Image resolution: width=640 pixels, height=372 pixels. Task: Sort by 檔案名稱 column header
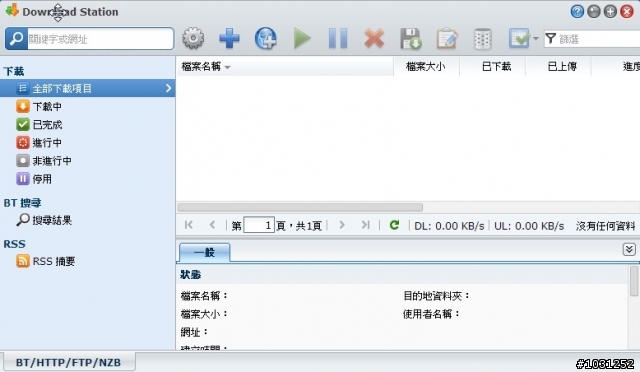[x=284, y=67]
